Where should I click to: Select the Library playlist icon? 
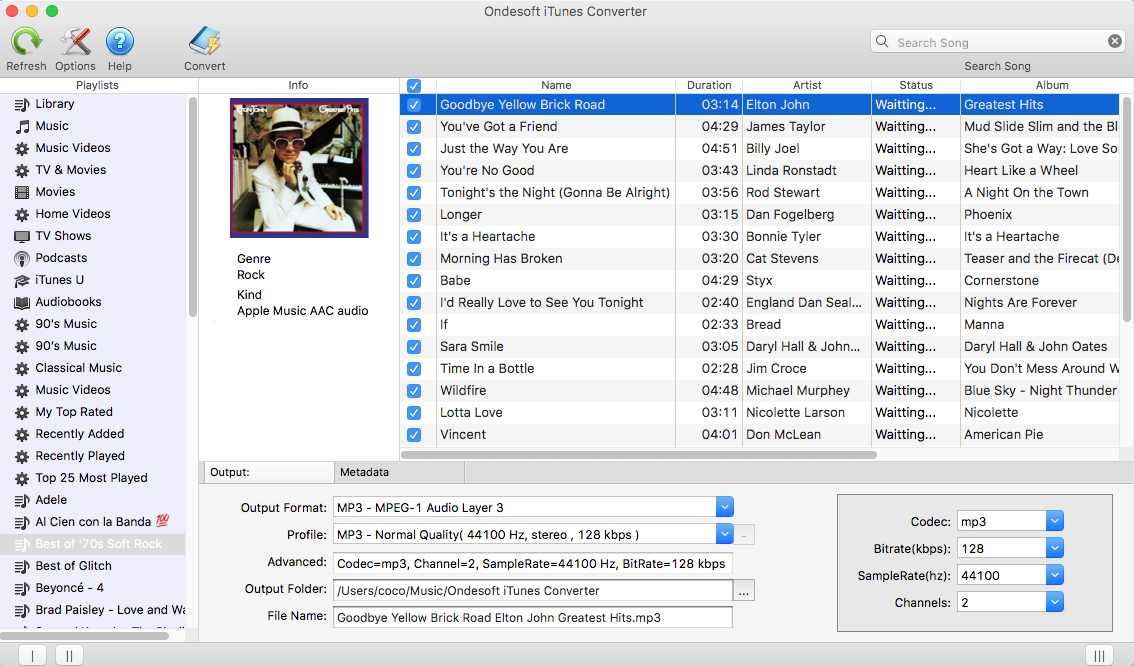click(22, 104)
